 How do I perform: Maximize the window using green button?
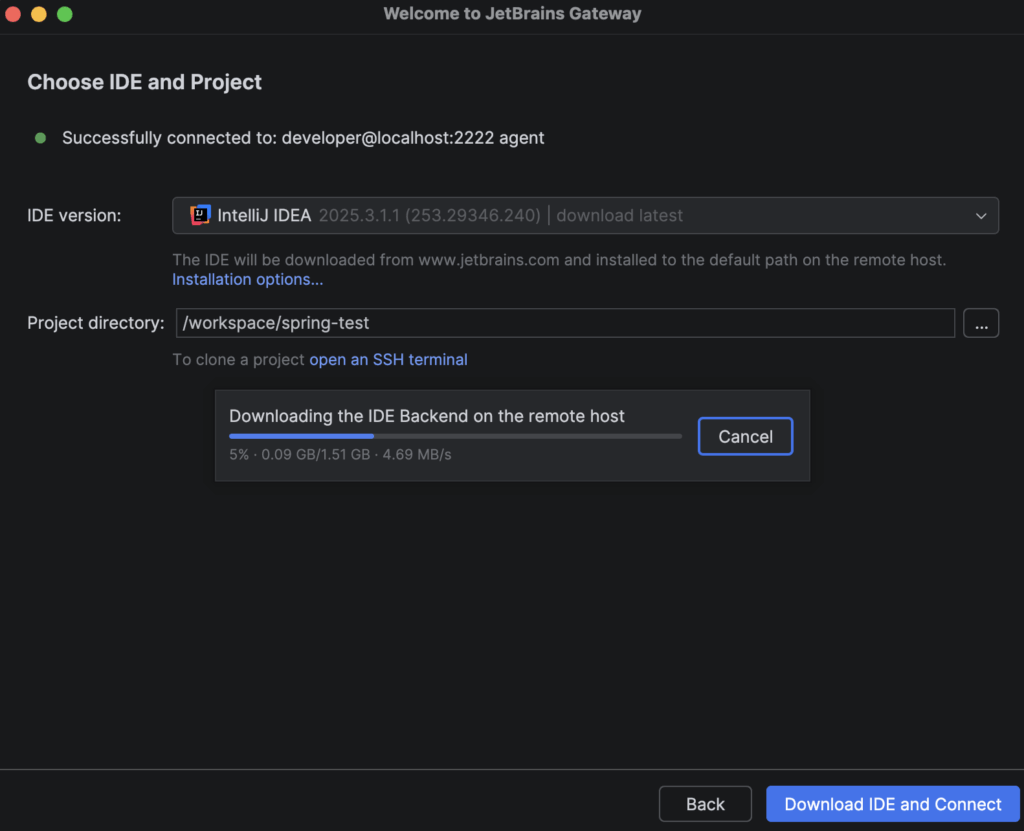click(65, 14)
